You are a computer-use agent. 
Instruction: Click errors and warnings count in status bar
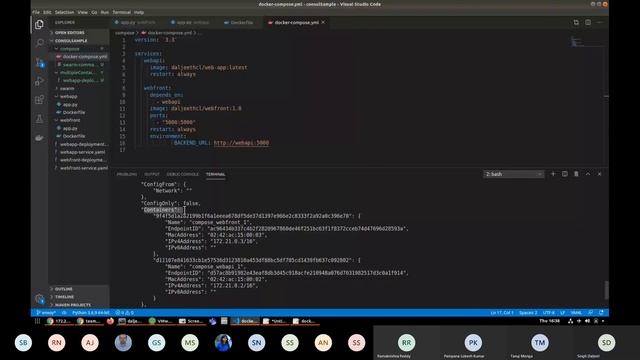(x=124, y=313)
